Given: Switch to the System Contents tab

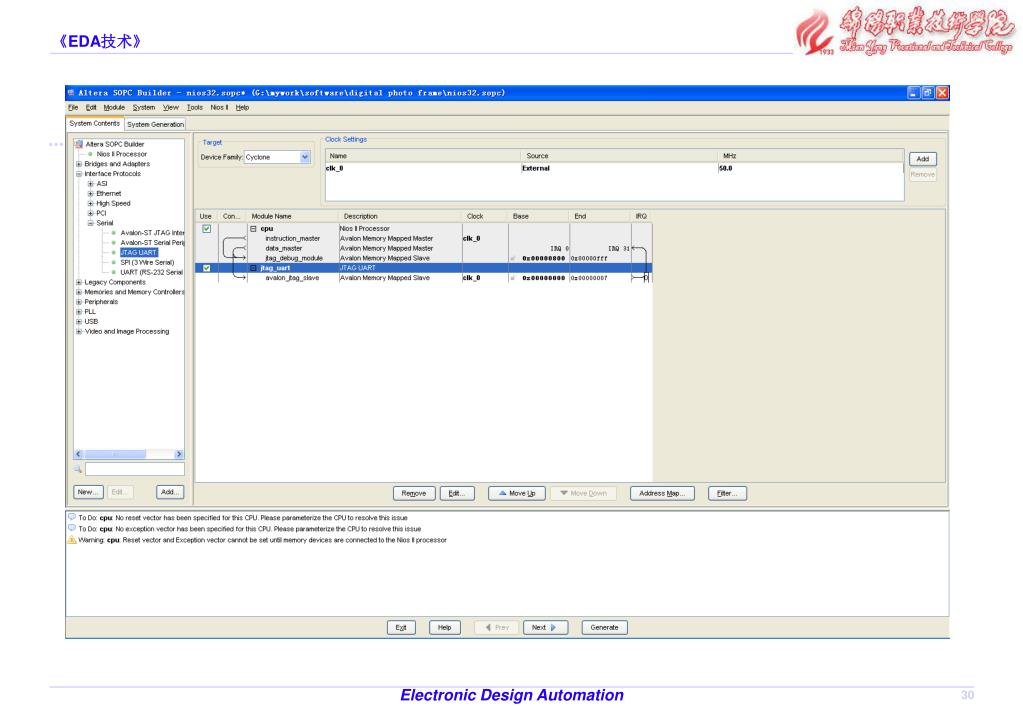Looking at the screenshot, I should pyautogui.click(x=95, y=123).
